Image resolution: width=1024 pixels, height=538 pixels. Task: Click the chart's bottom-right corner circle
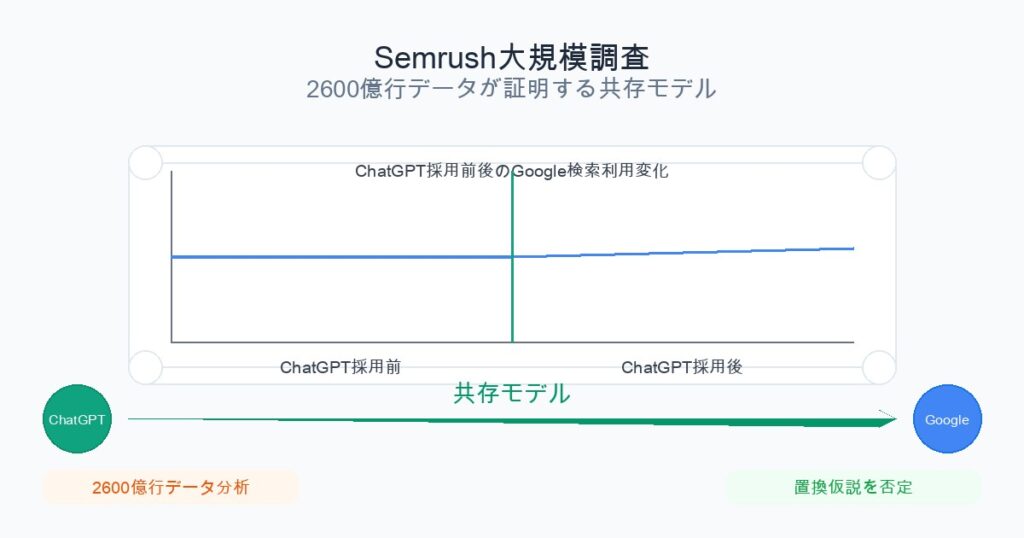coord(879,367)
